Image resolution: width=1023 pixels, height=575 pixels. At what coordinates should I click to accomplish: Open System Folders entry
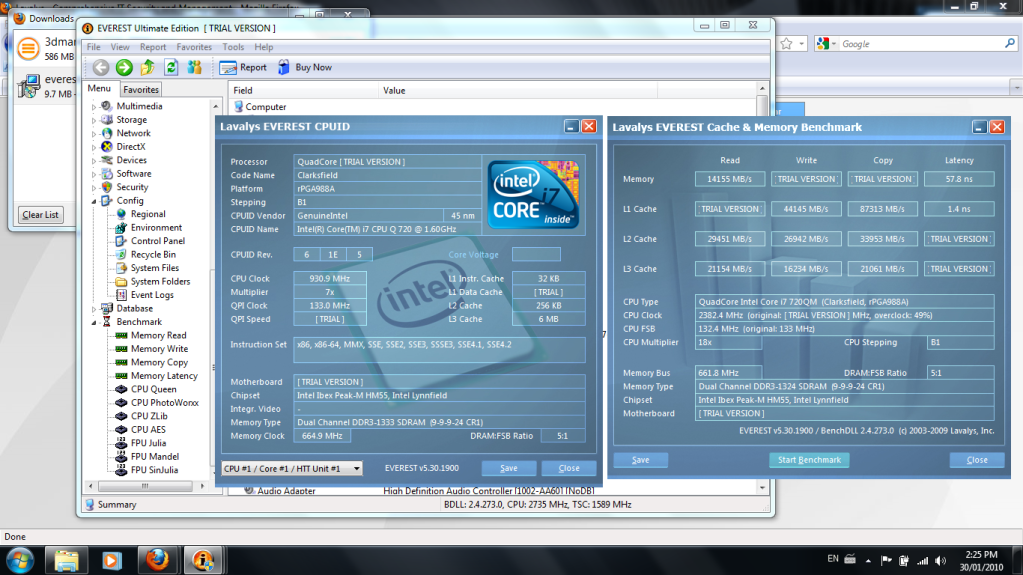click(160, 281)
